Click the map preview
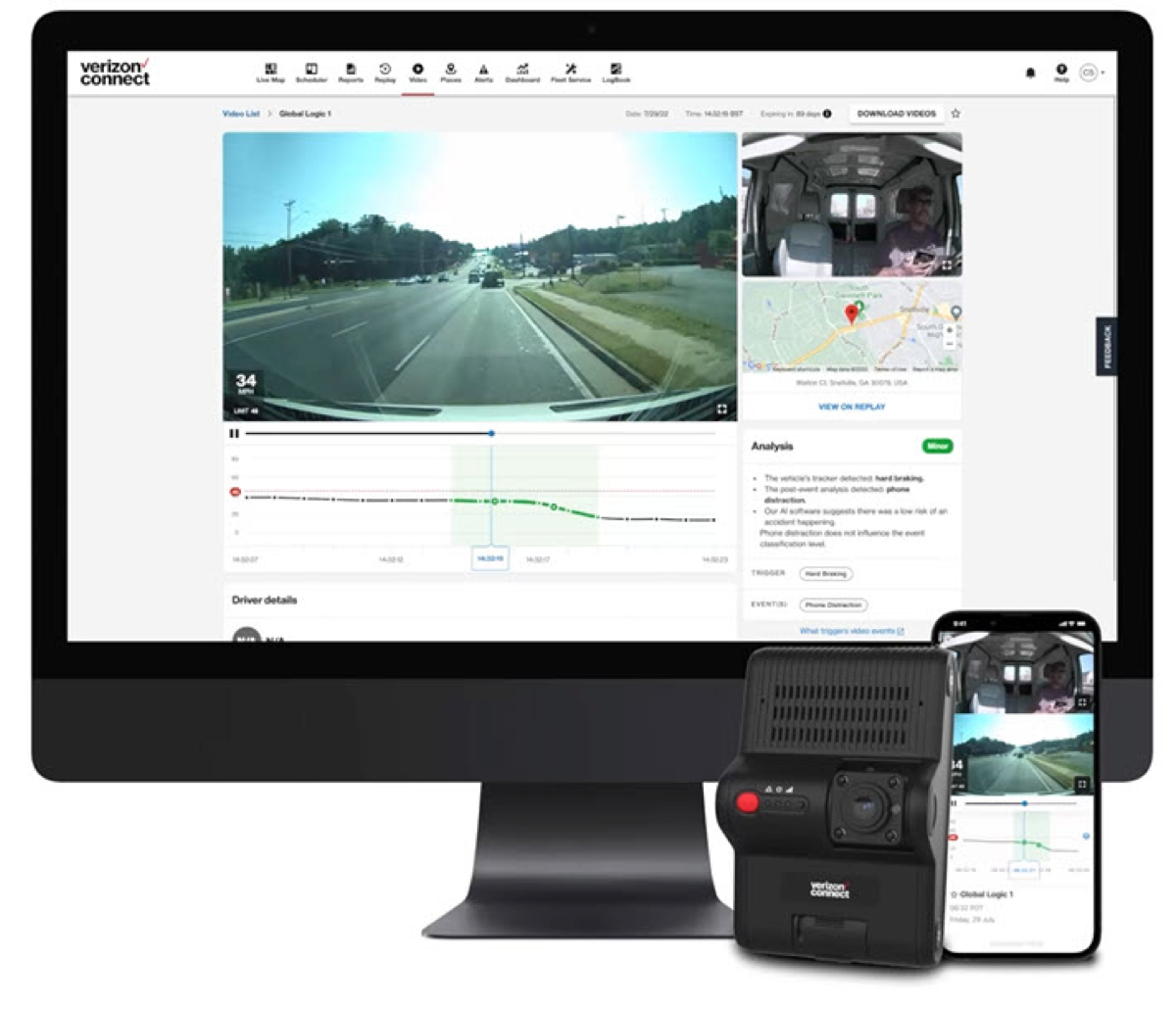Viewport: 1176px width, 1009px height. (852, 327)
